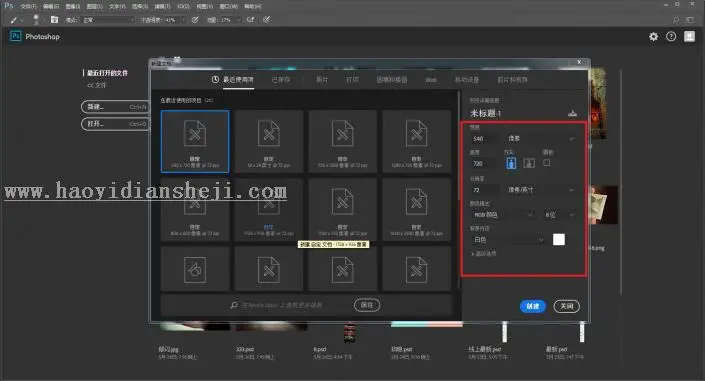Viewport: 705px width, 381px height.
Task: Select the highlighted 540 x 720 preset card
Action: pos(195,141)
